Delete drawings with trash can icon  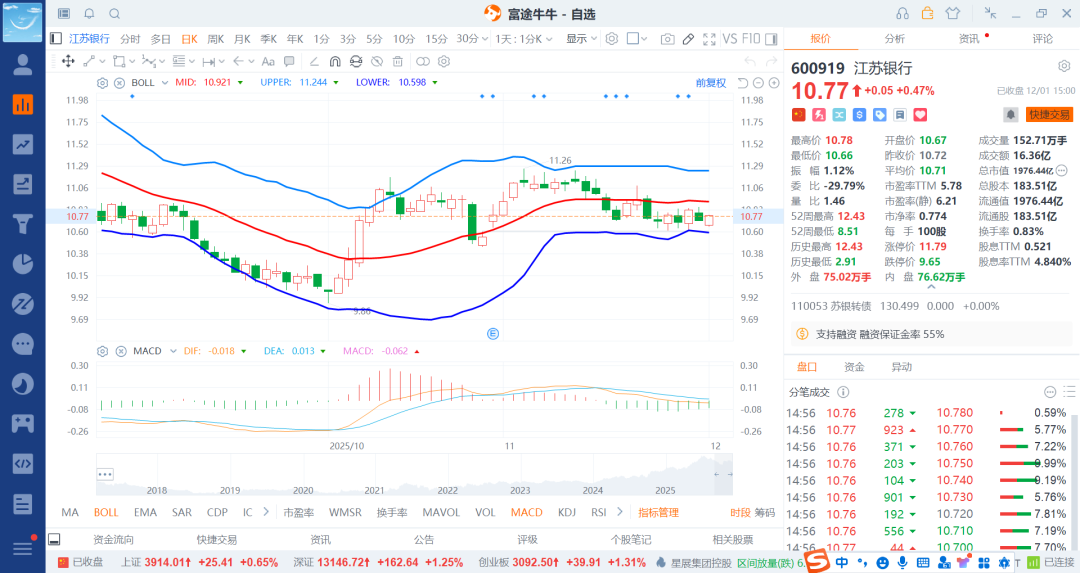point(397,61)
